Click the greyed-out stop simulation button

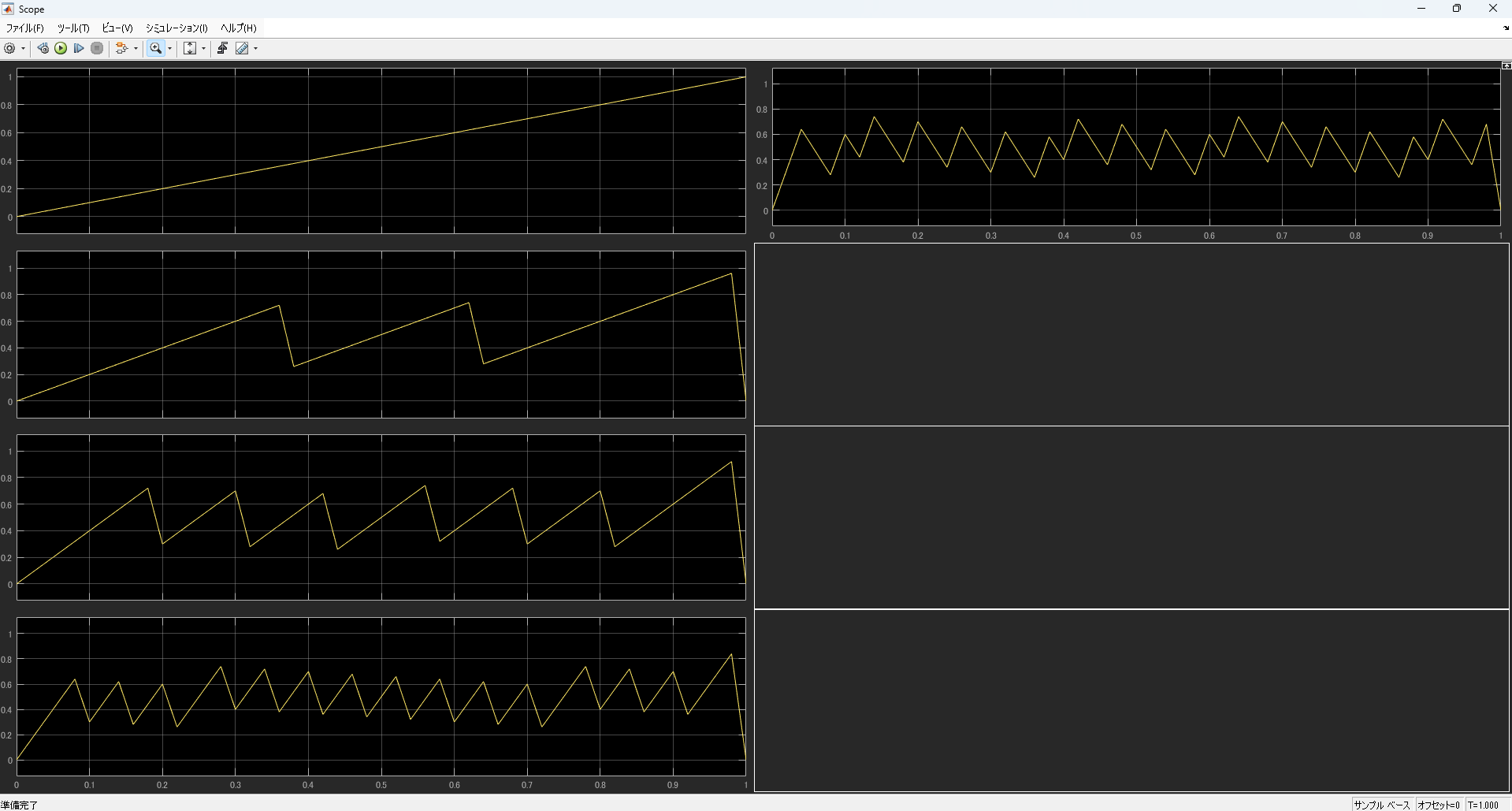point(97,48)
